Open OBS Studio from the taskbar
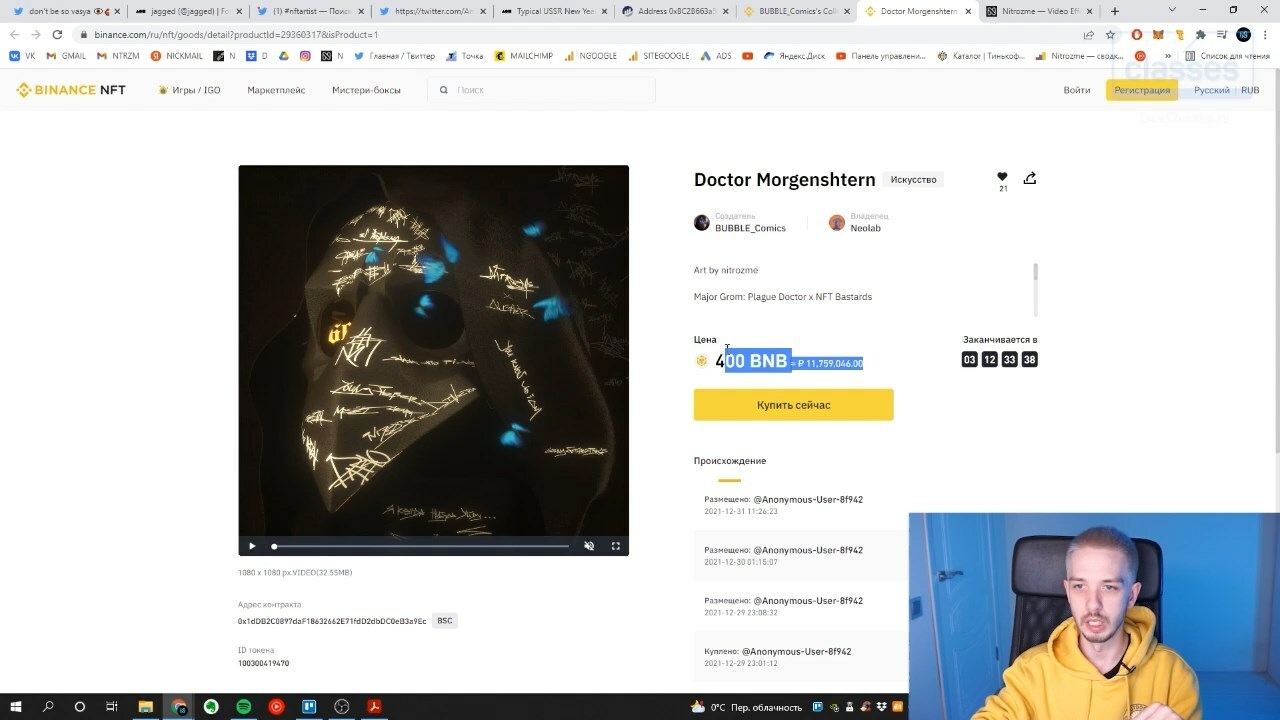Image resolution: width=1280 pixels, height=720 pixels. point(341,706)
